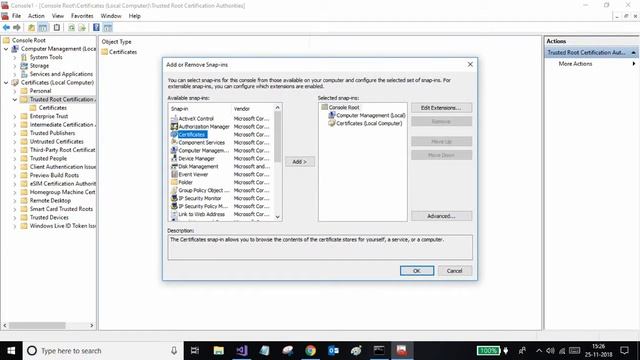The image size is (640, 360).
Task: Click the Back arrow in the MMC toolbar
Action: click(x=6, y=27)
